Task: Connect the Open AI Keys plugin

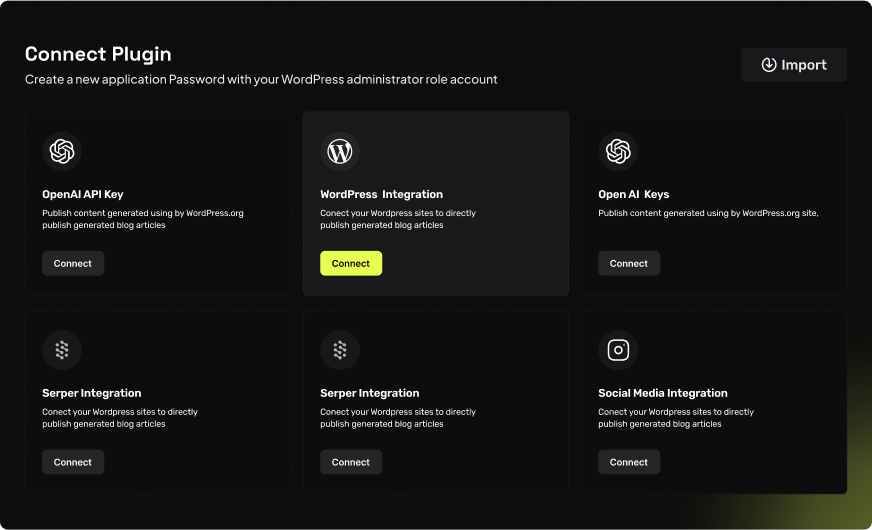Action: (x=629, y=264)
